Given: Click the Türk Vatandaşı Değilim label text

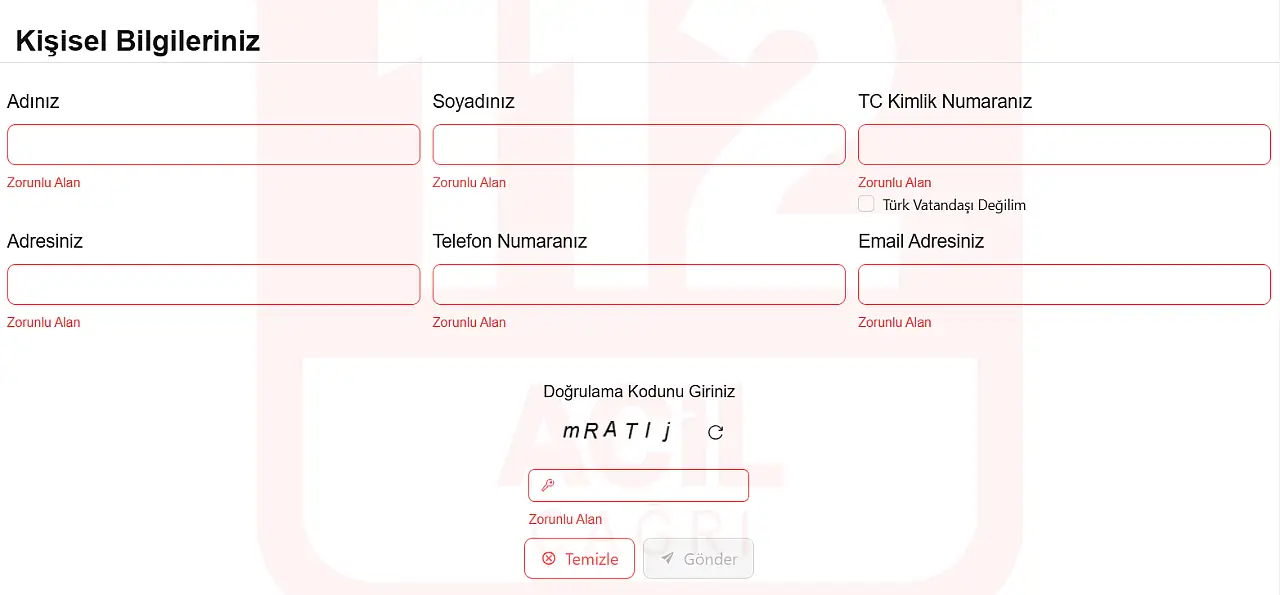Looking at the screenshot, I should 954,205.
